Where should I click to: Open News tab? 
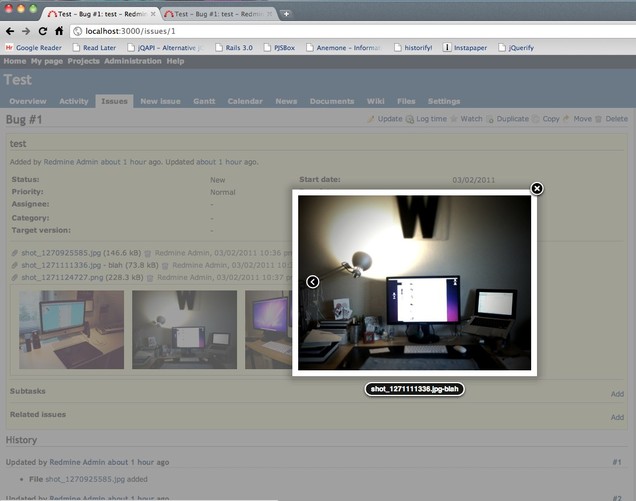(x=286, y=101)
